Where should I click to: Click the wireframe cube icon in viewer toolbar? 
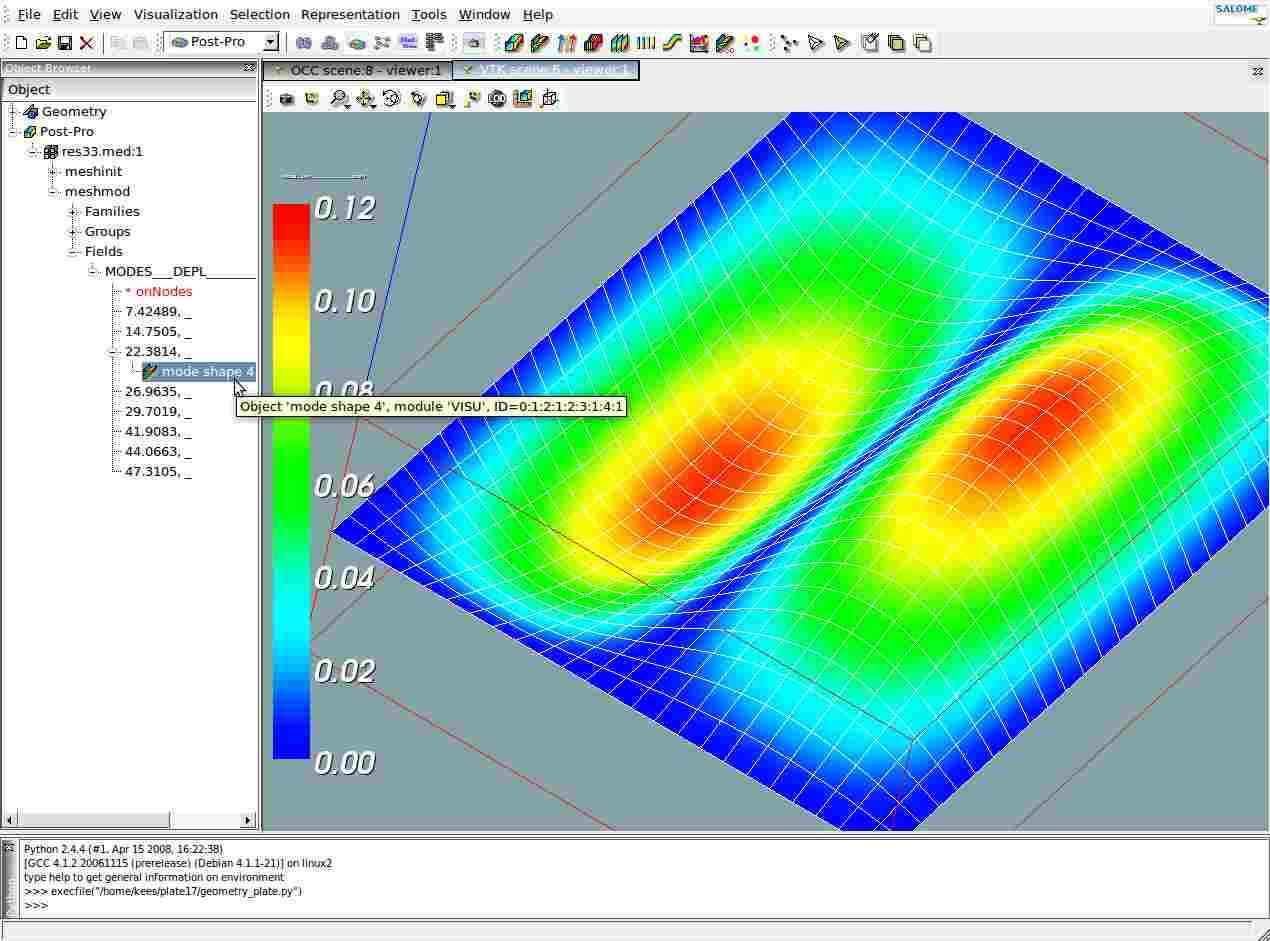(x=548, y=99)
